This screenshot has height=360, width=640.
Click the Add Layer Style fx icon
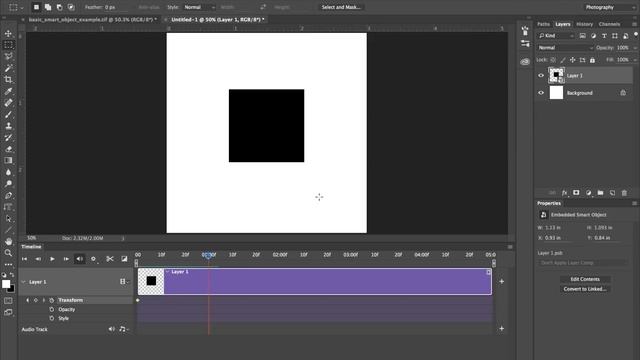tap(564, 193)
